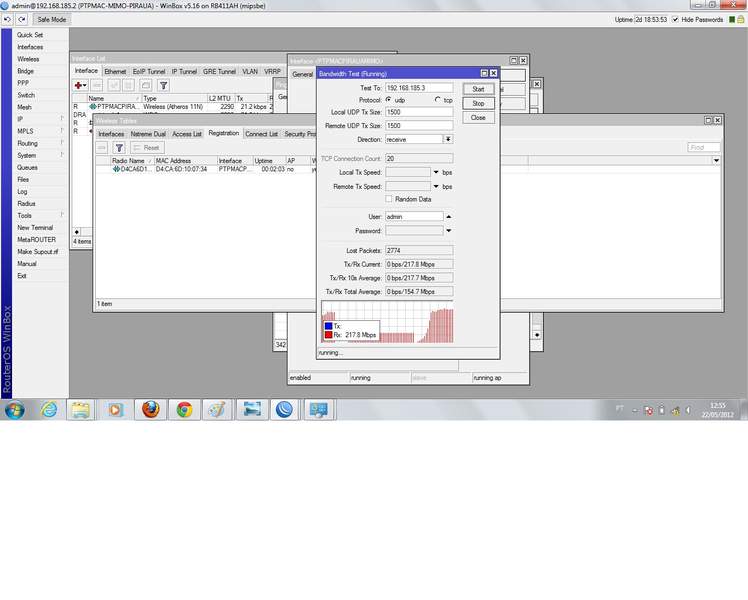The image size is (748, 600).
Task: Expand the Tools submenu in sidebar
Action: click(62, 215)
